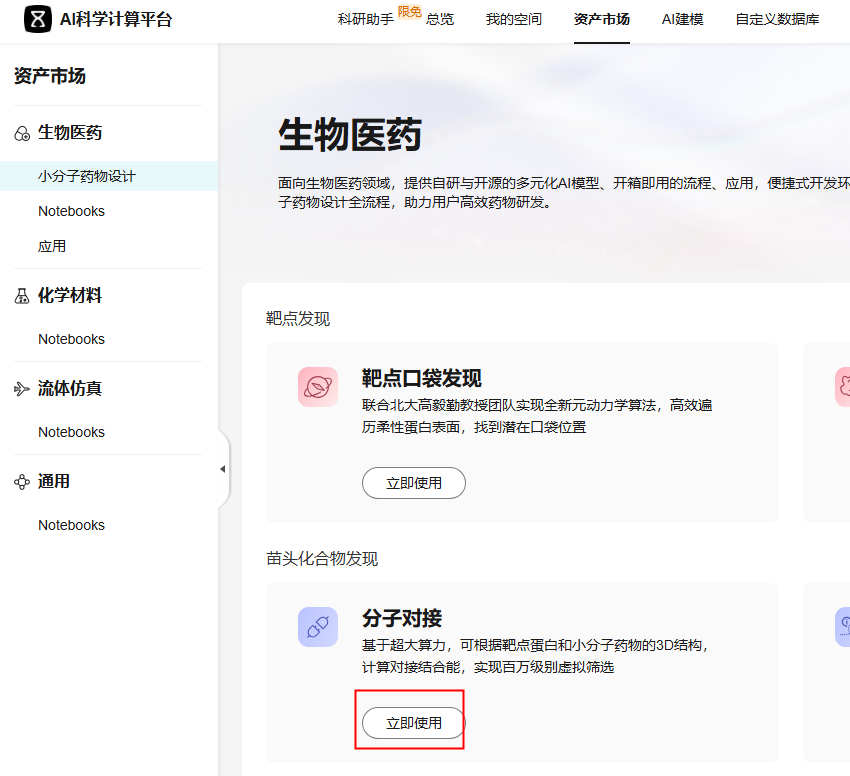Click the 化学材料 flask icon in sidebar

tap(22, 296)
